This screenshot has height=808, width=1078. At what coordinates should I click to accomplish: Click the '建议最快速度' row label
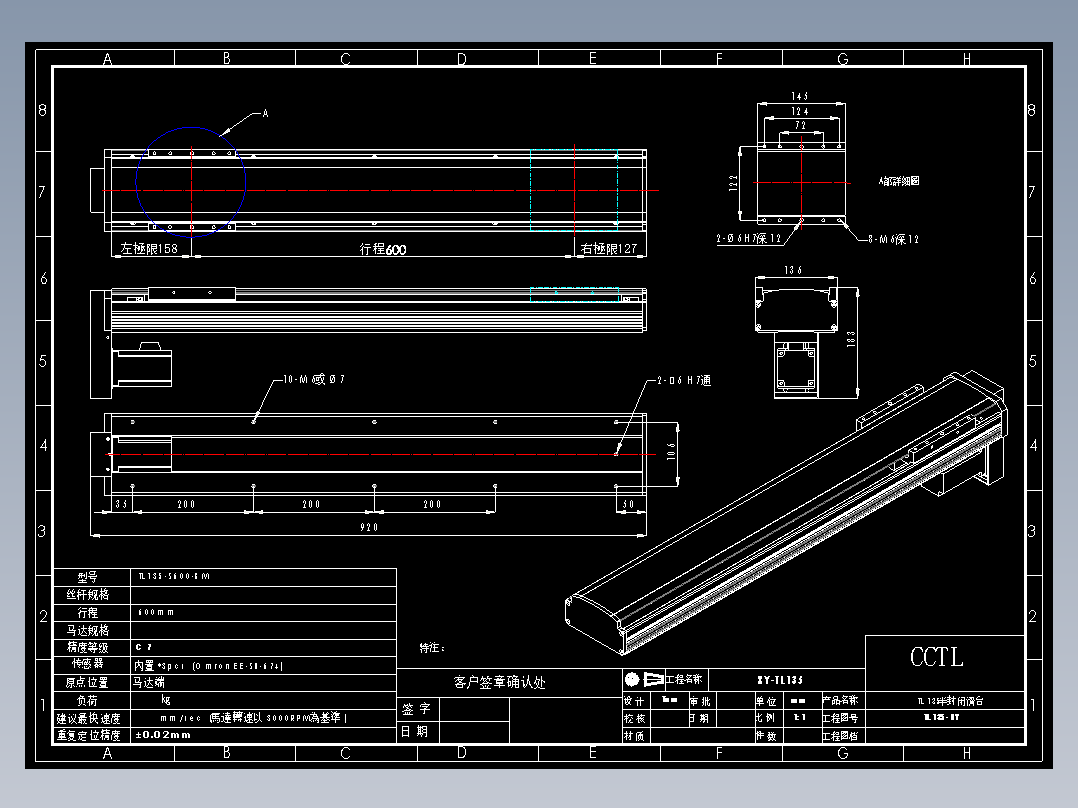(x=89, y=719)
